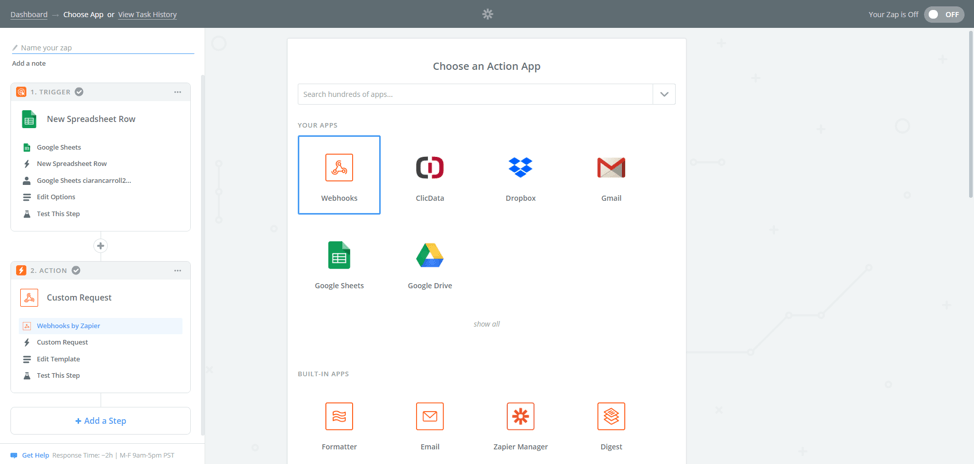Open the Get Help link
The width and height of the screenshot is (974, 464).
35,455
